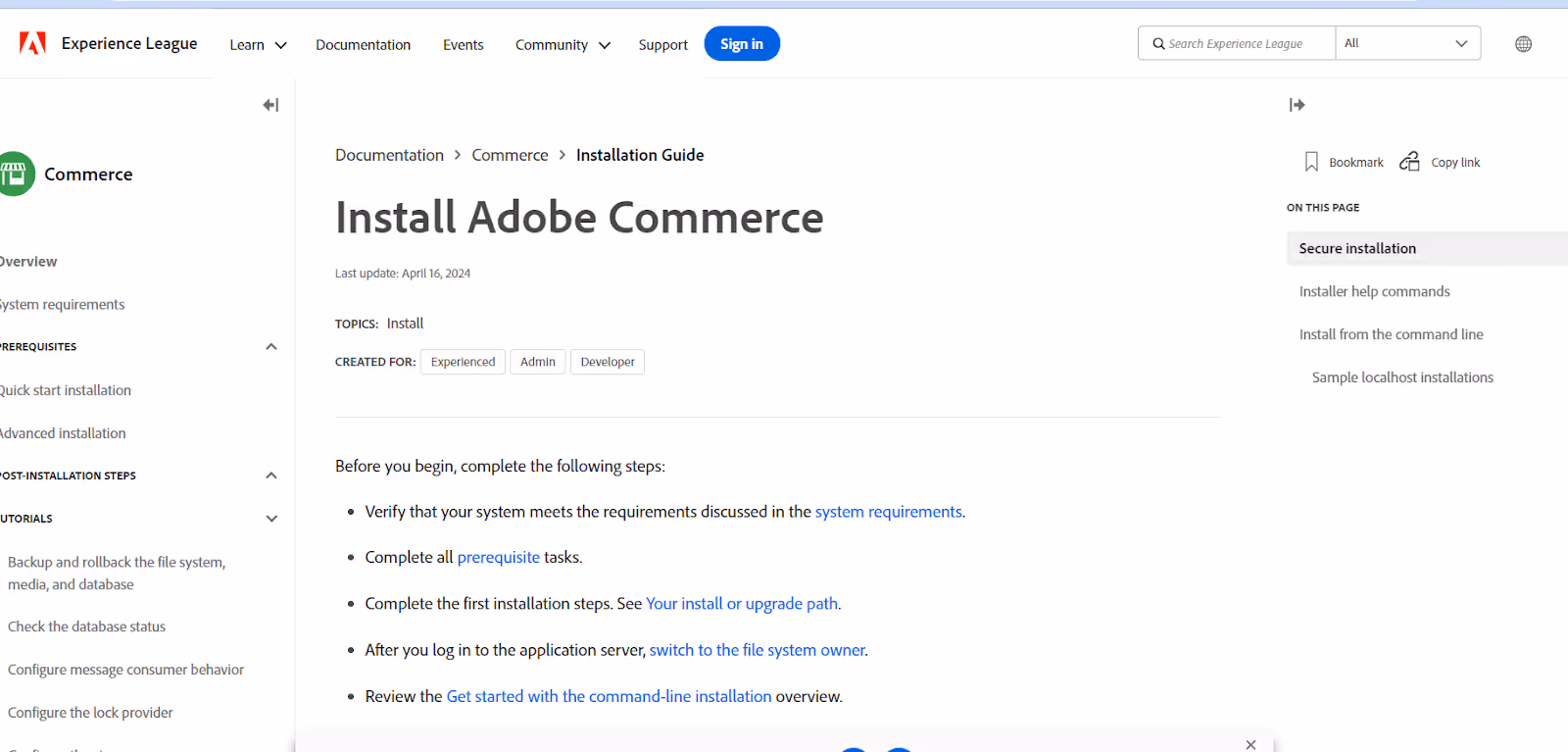The width and height of the screenshot is (1568, 752).
Task: Open the Learn dropdown menu
Action: pos(258,45)
